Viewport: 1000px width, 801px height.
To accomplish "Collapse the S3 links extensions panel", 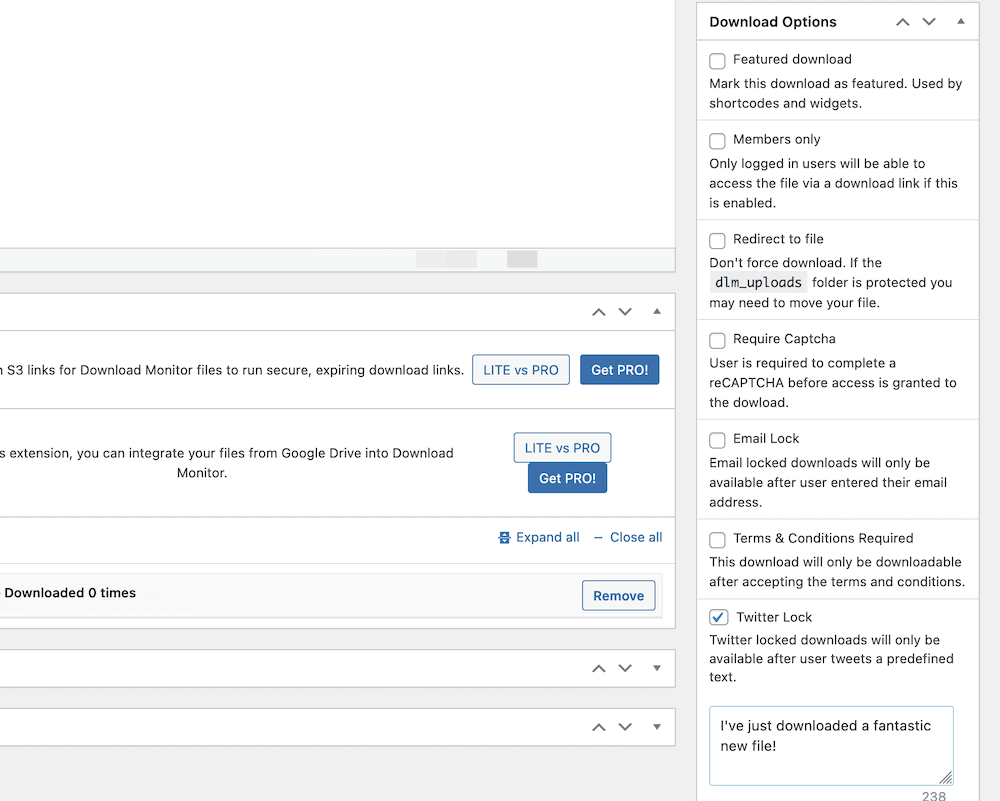I will point(657,312).
